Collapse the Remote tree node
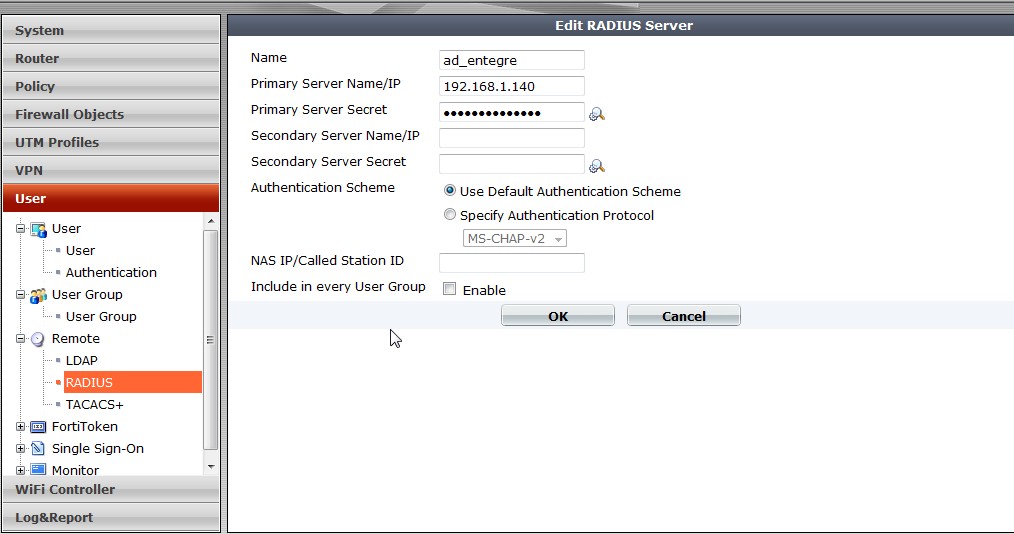This screenshot has height=534, width=1014. pos(21,339)
